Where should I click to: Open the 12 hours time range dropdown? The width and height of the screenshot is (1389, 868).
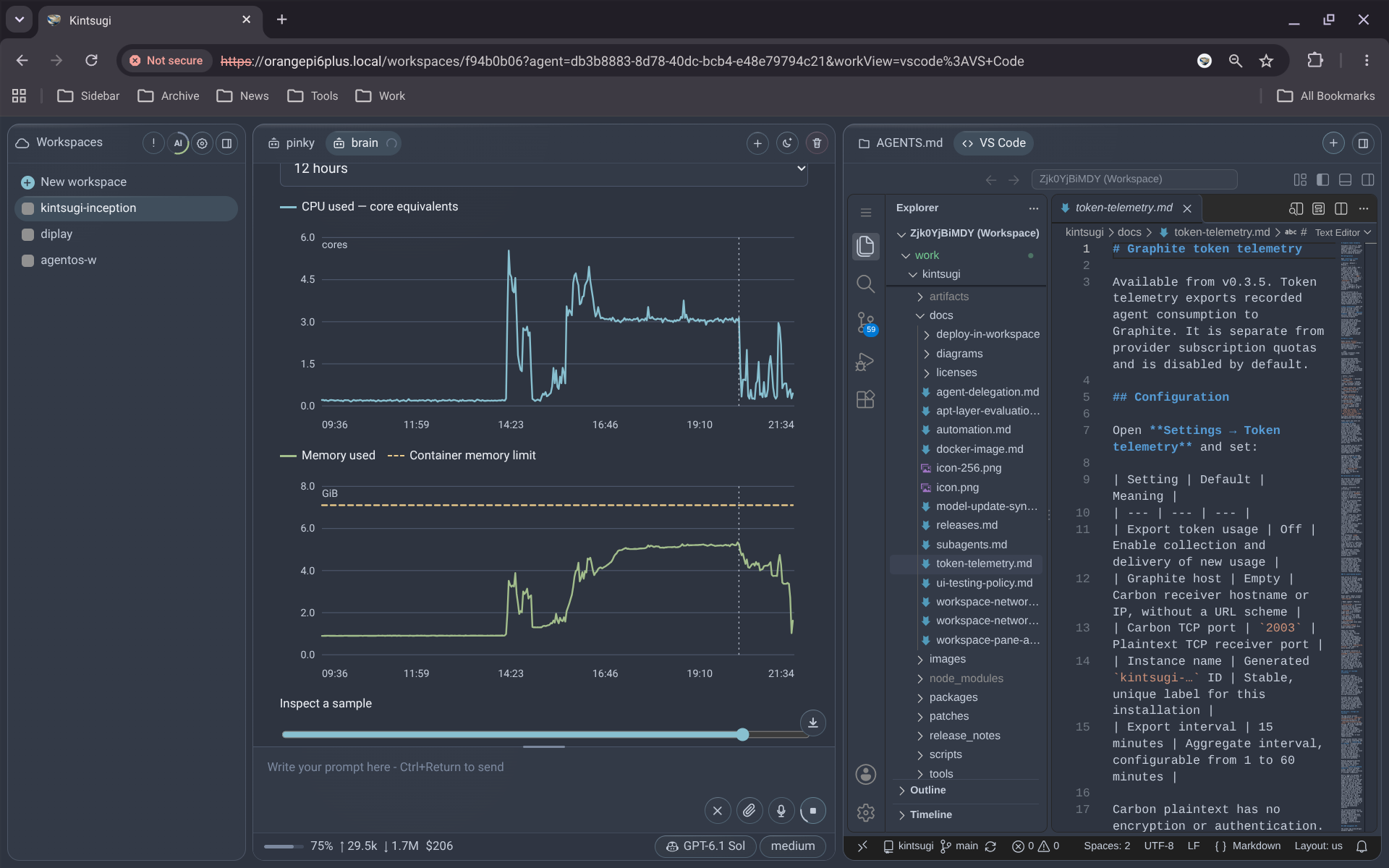[543, 169]
